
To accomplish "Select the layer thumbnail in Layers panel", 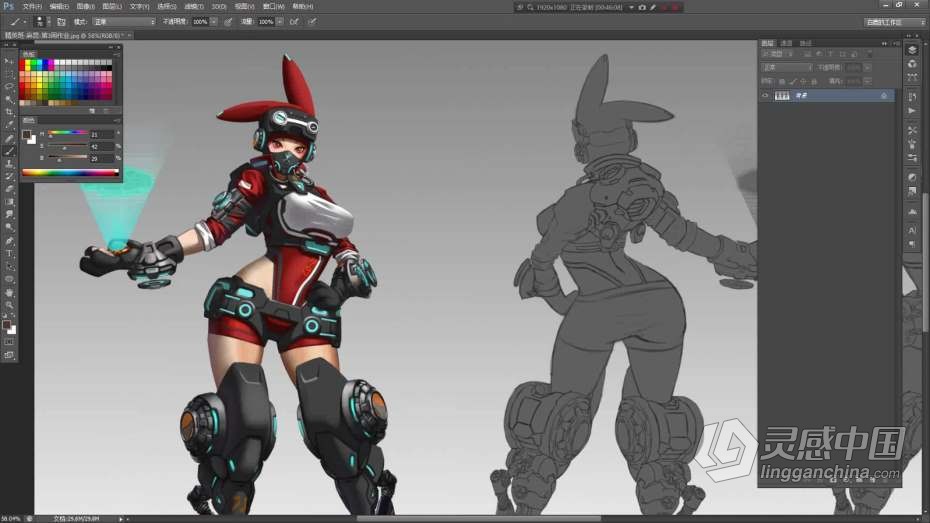I will 782,95.
